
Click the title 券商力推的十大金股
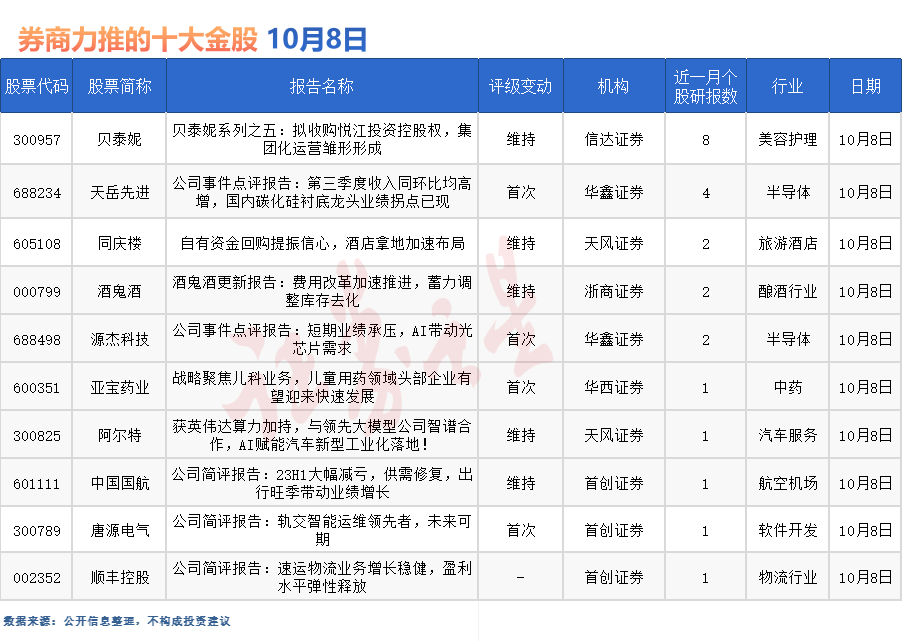coord(137,40)
